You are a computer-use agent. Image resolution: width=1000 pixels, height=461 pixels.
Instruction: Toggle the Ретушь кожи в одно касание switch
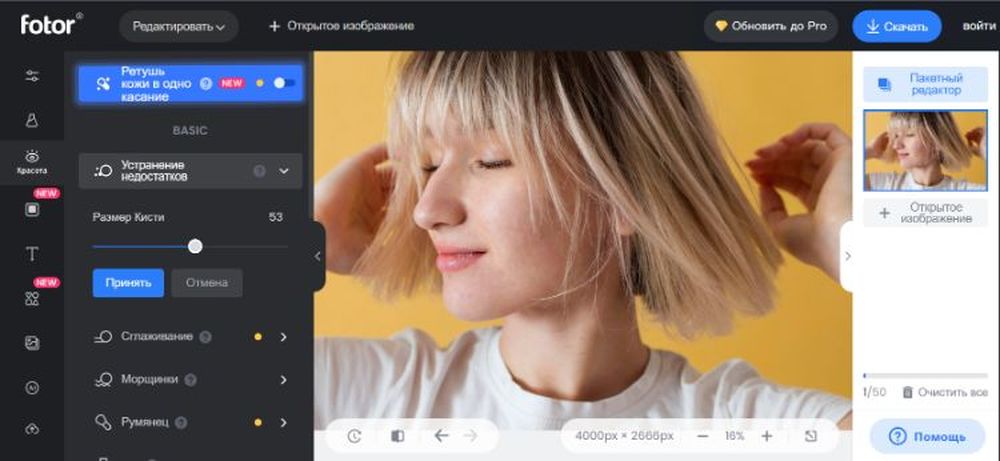point(285,83)
